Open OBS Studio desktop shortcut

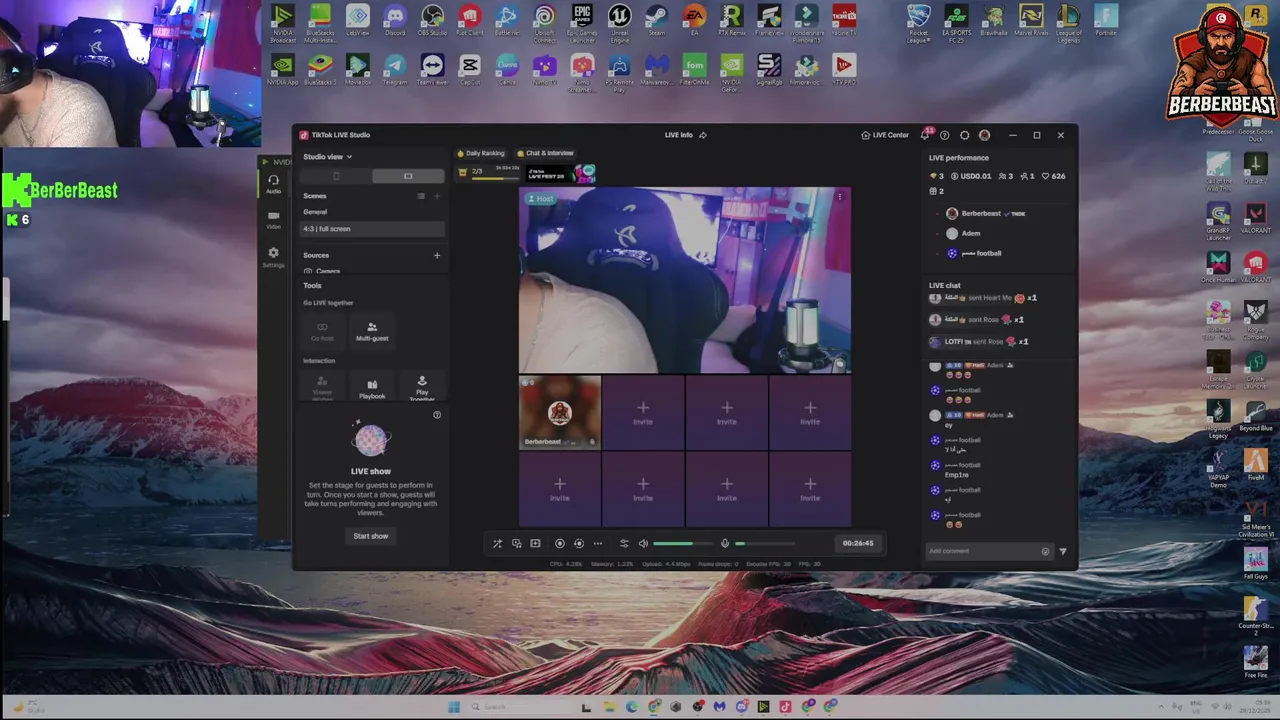(x=432, y=20)
